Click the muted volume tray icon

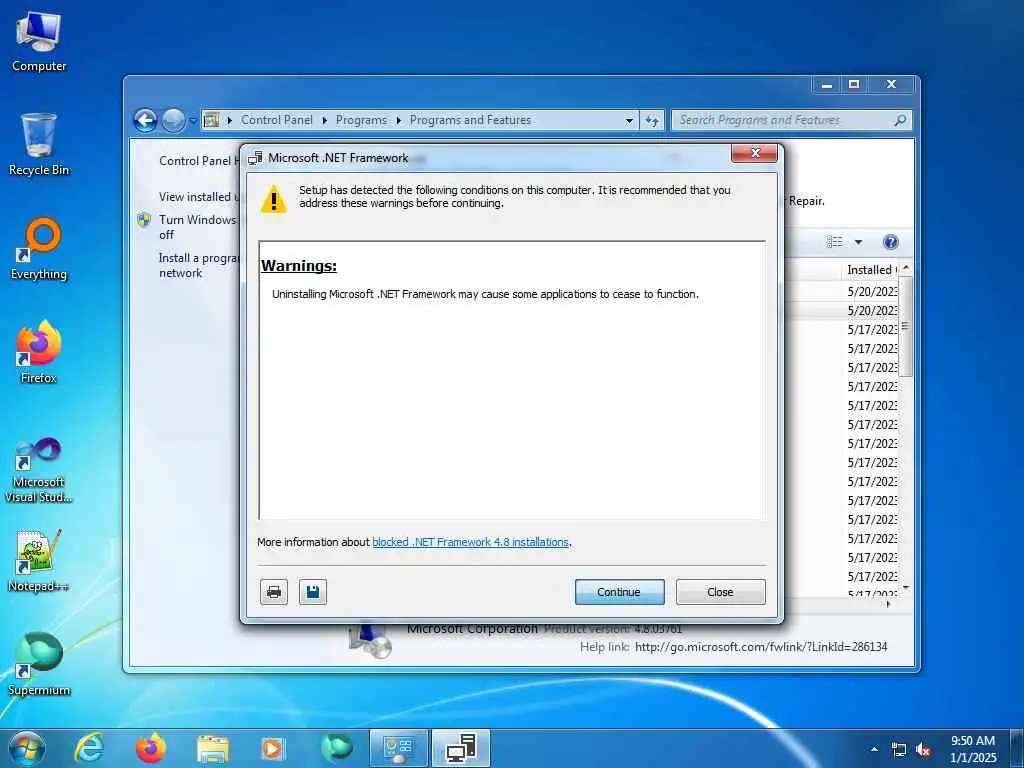click(923, 750)
